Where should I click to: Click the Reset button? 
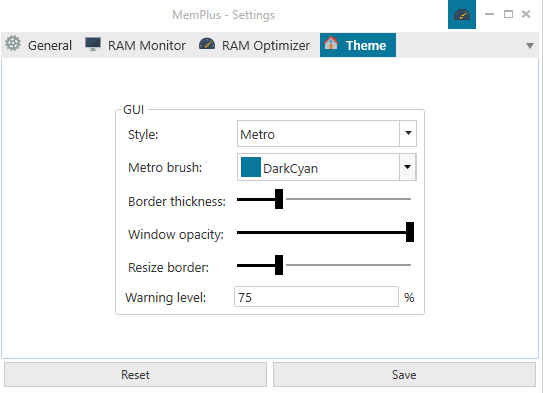135,375
